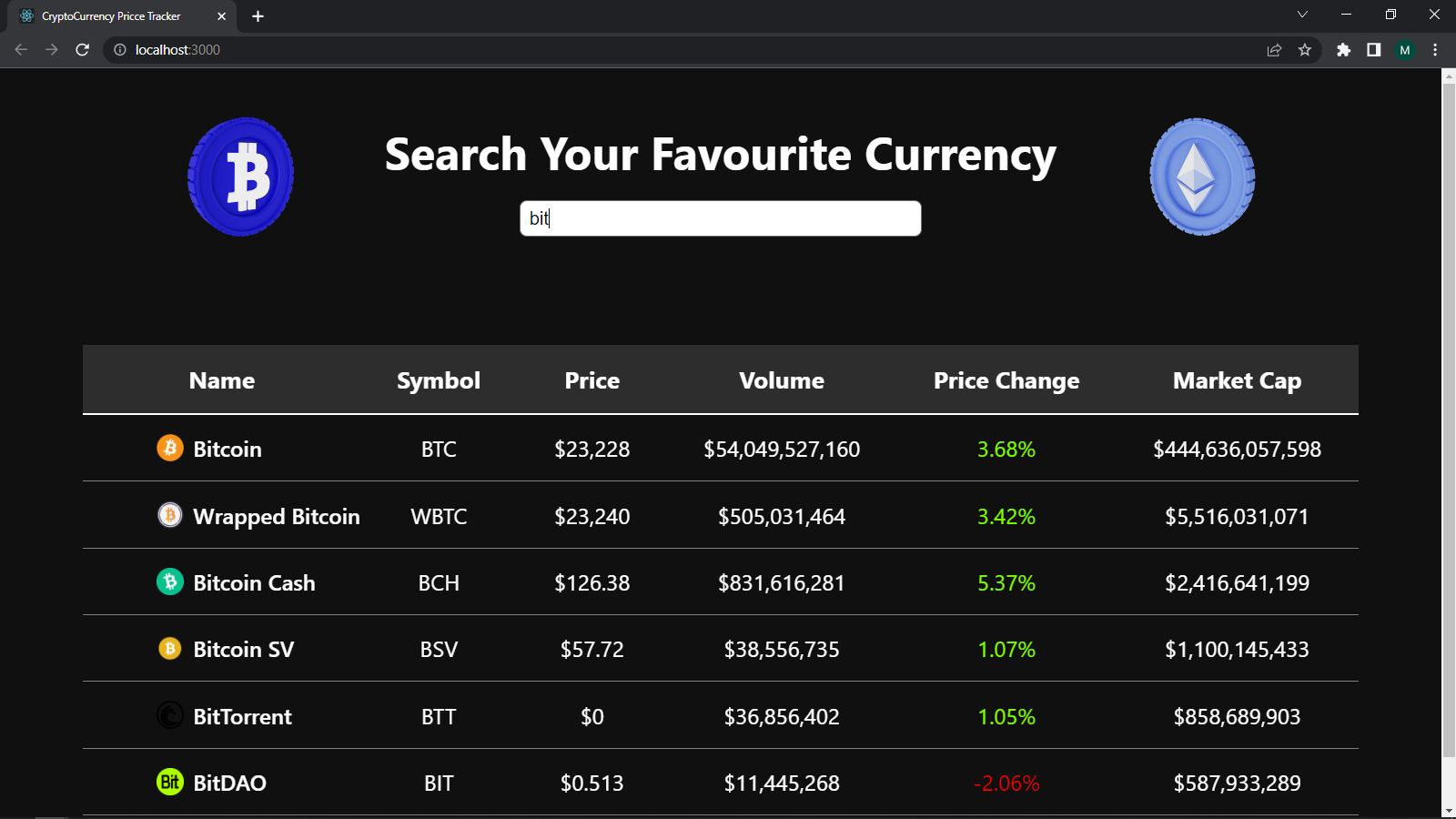
Task: Select the Bitcoin Cash name text
Action: click(x=254, y=582)
